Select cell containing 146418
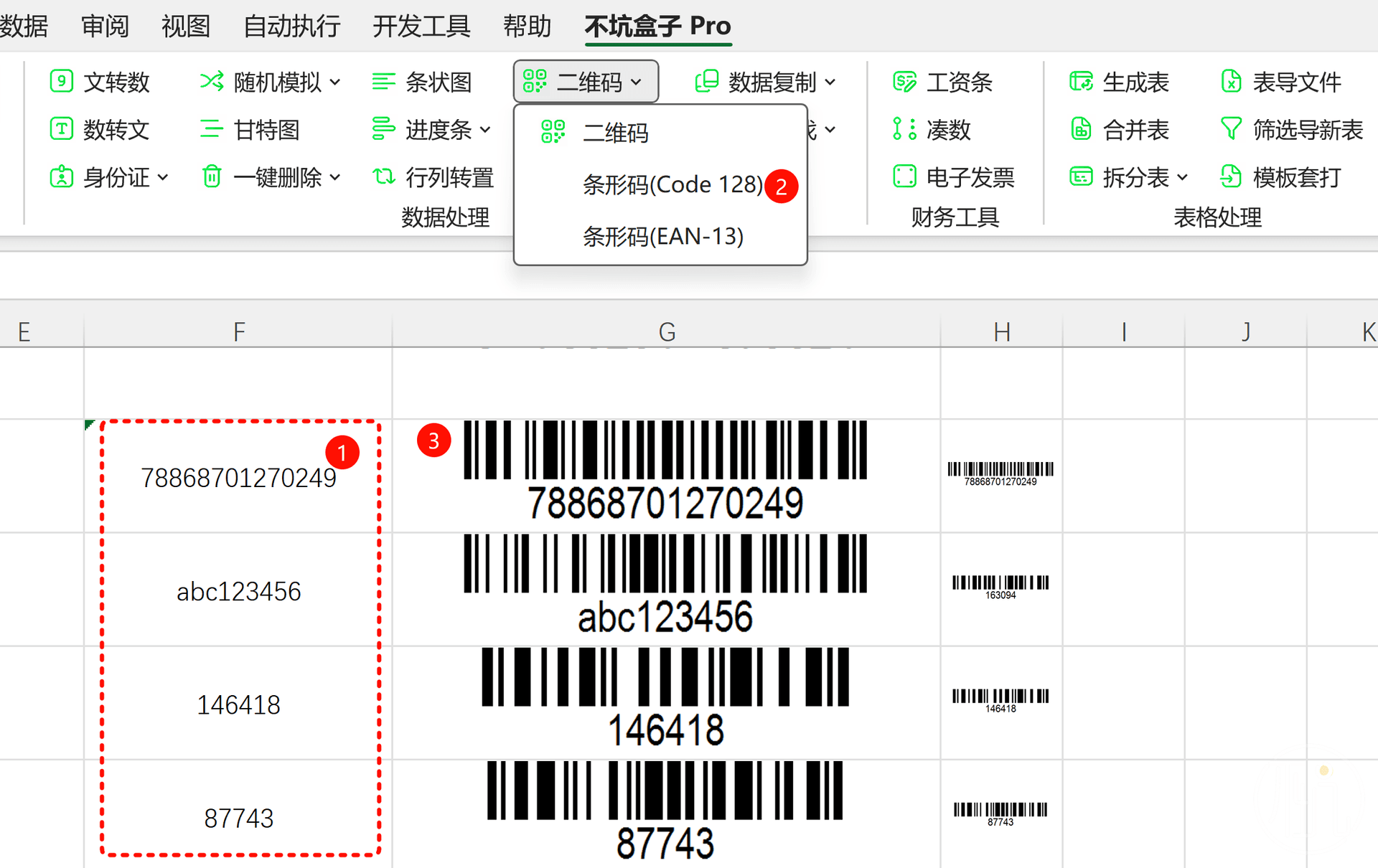 (x=238, y=704)
